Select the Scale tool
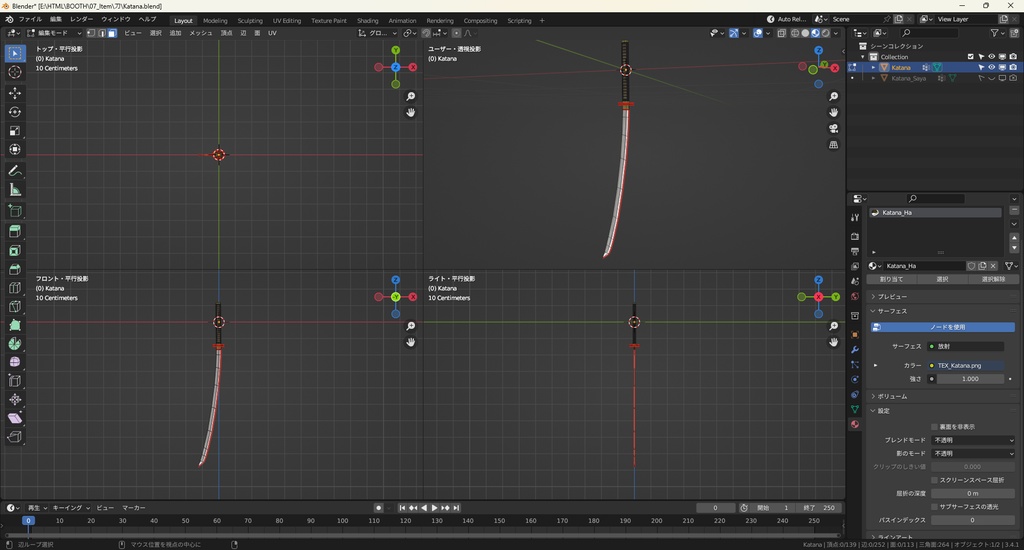This screenshot has height=550, width=1024. tap(15, 131)
